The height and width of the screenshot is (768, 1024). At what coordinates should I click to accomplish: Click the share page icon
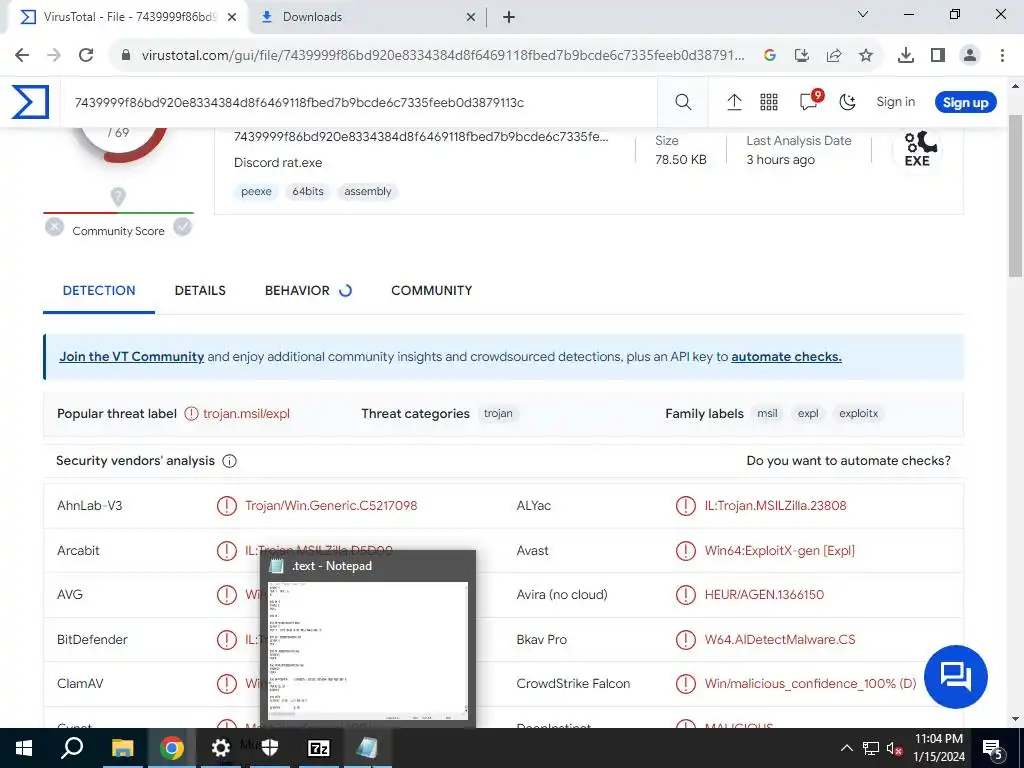click(834, 56)
